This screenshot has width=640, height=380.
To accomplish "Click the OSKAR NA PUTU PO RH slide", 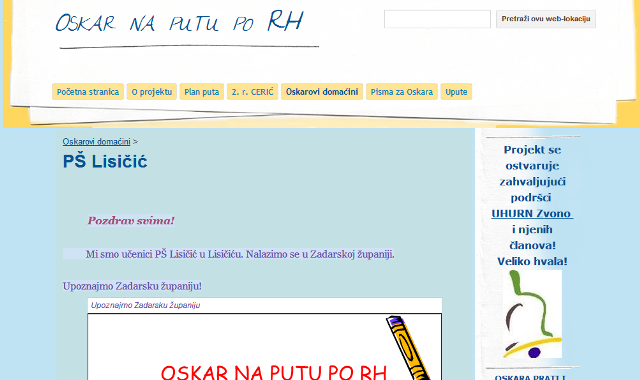I will tap(264, 347).
